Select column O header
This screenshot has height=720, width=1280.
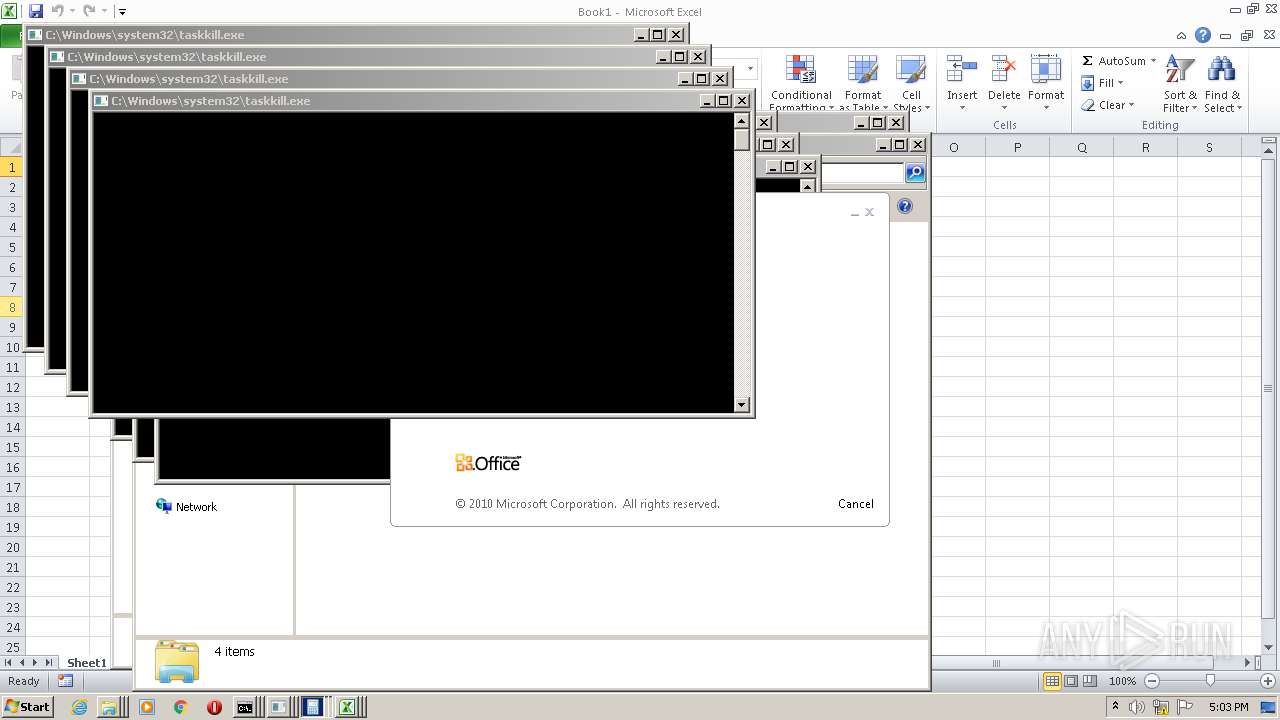953,147
